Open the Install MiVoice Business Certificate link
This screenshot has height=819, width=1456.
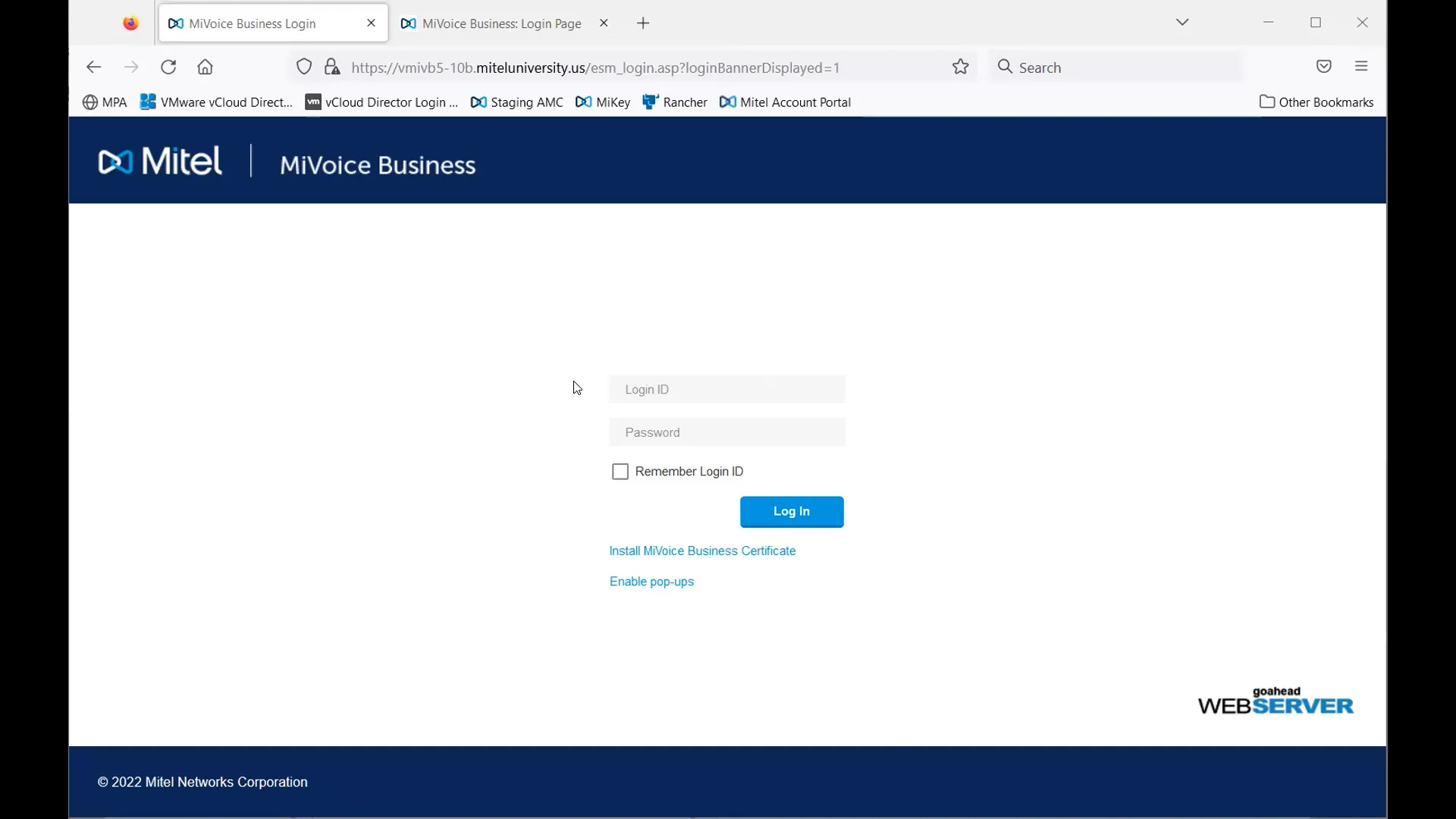(702, 551)
